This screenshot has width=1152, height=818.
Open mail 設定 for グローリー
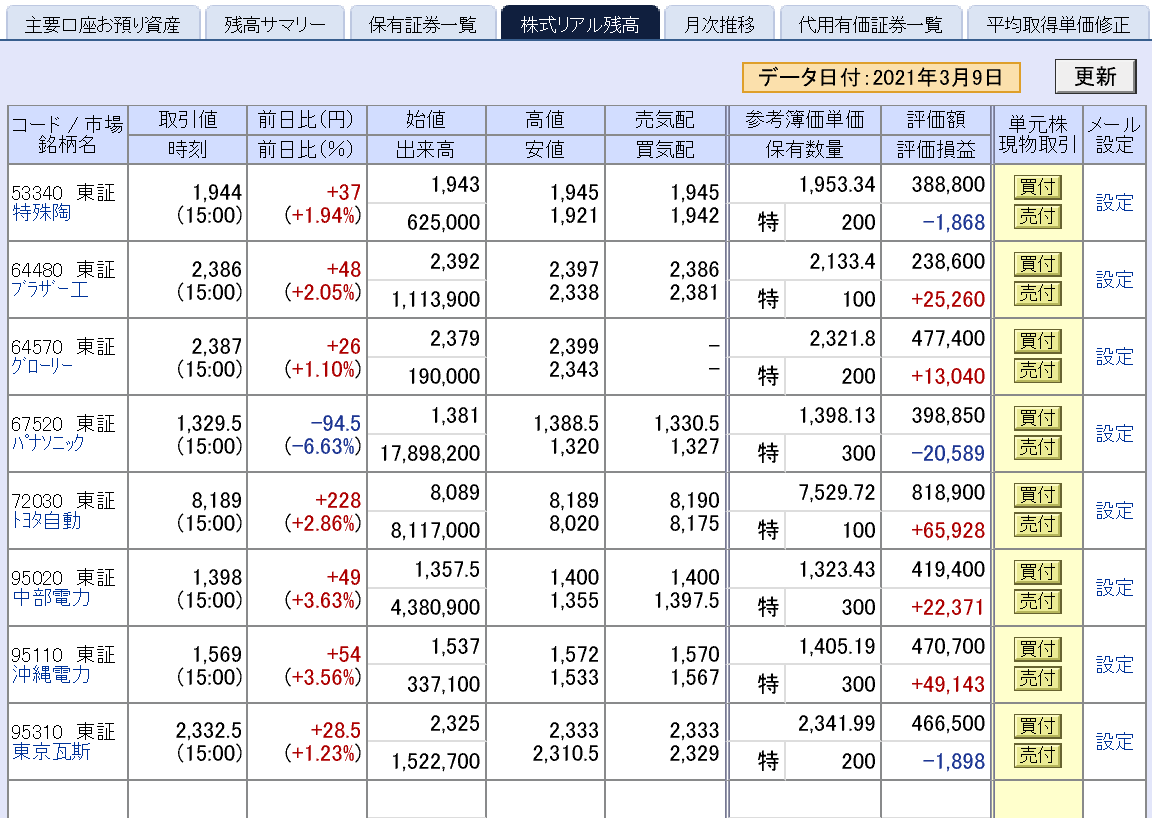1115,356
